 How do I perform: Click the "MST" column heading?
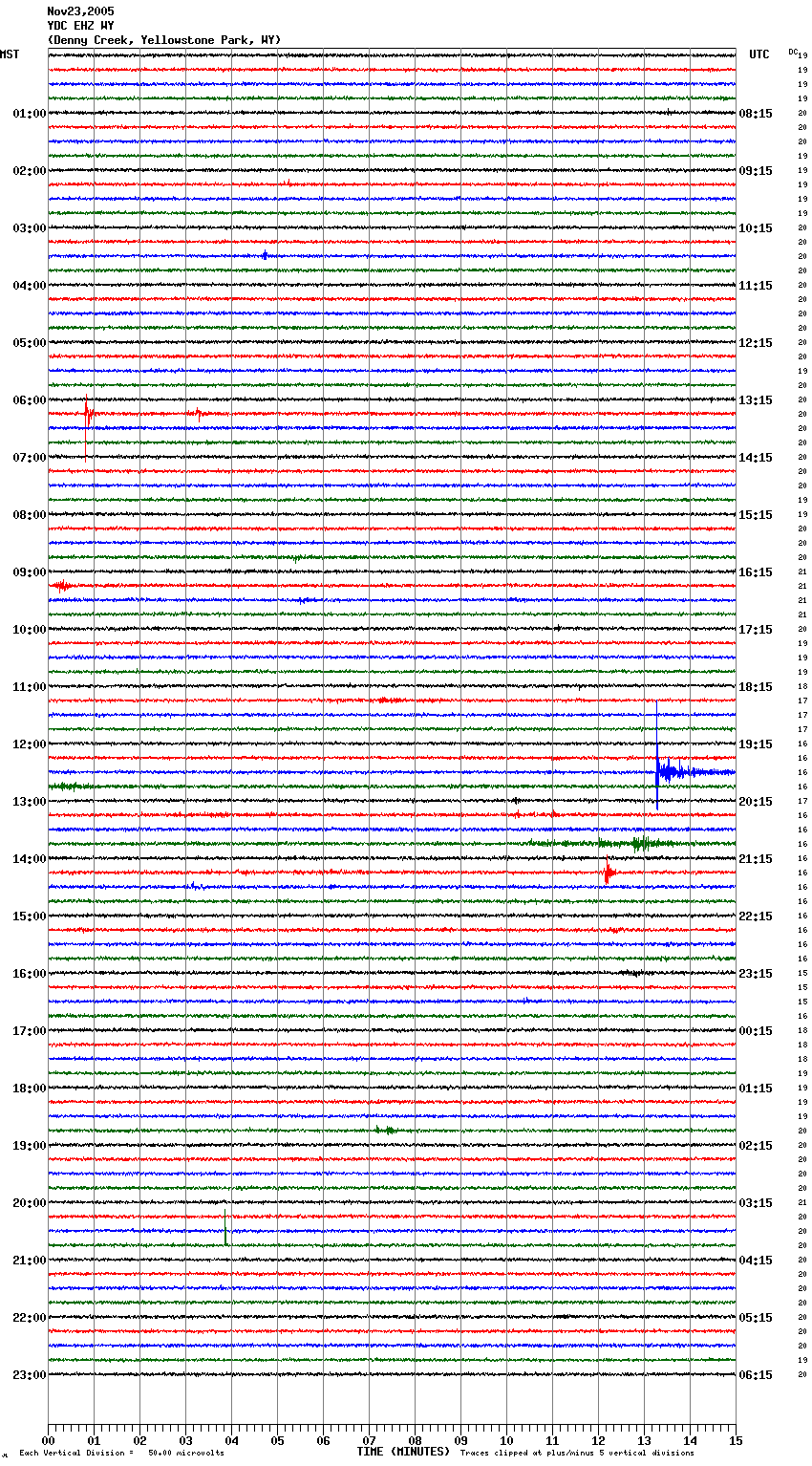[x=10, y=54]
